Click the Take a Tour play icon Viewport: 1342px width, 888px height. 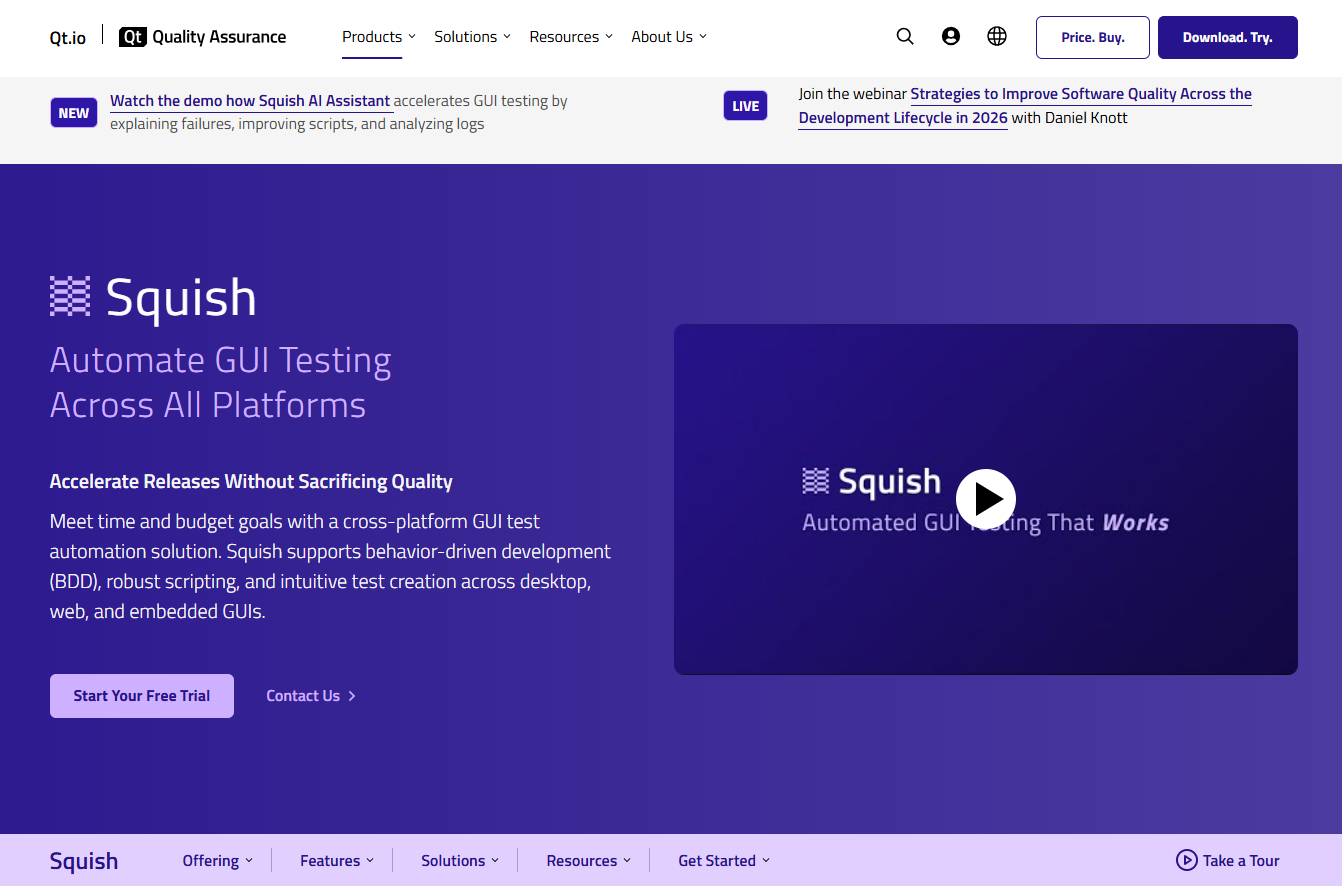[x=1186, y=861]
